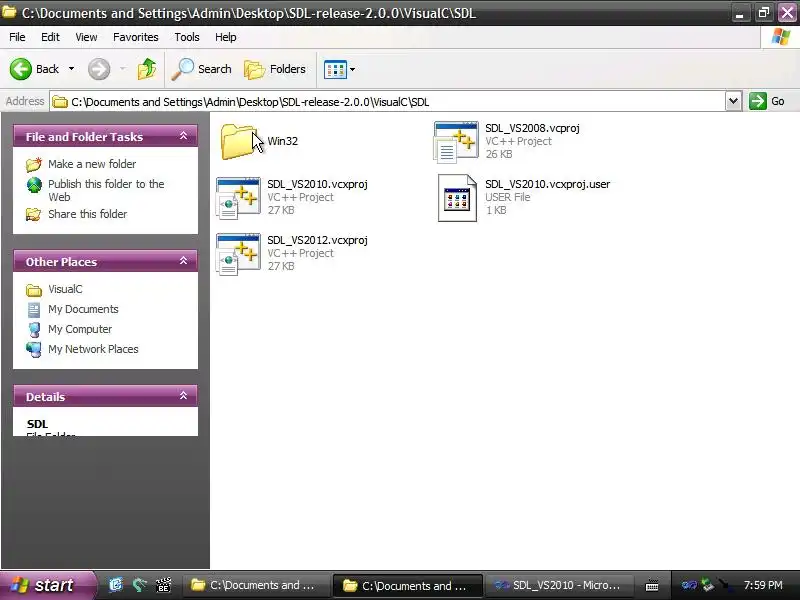
Task: Click the Windows flag logo throbber
Action: tap(780, 37)
